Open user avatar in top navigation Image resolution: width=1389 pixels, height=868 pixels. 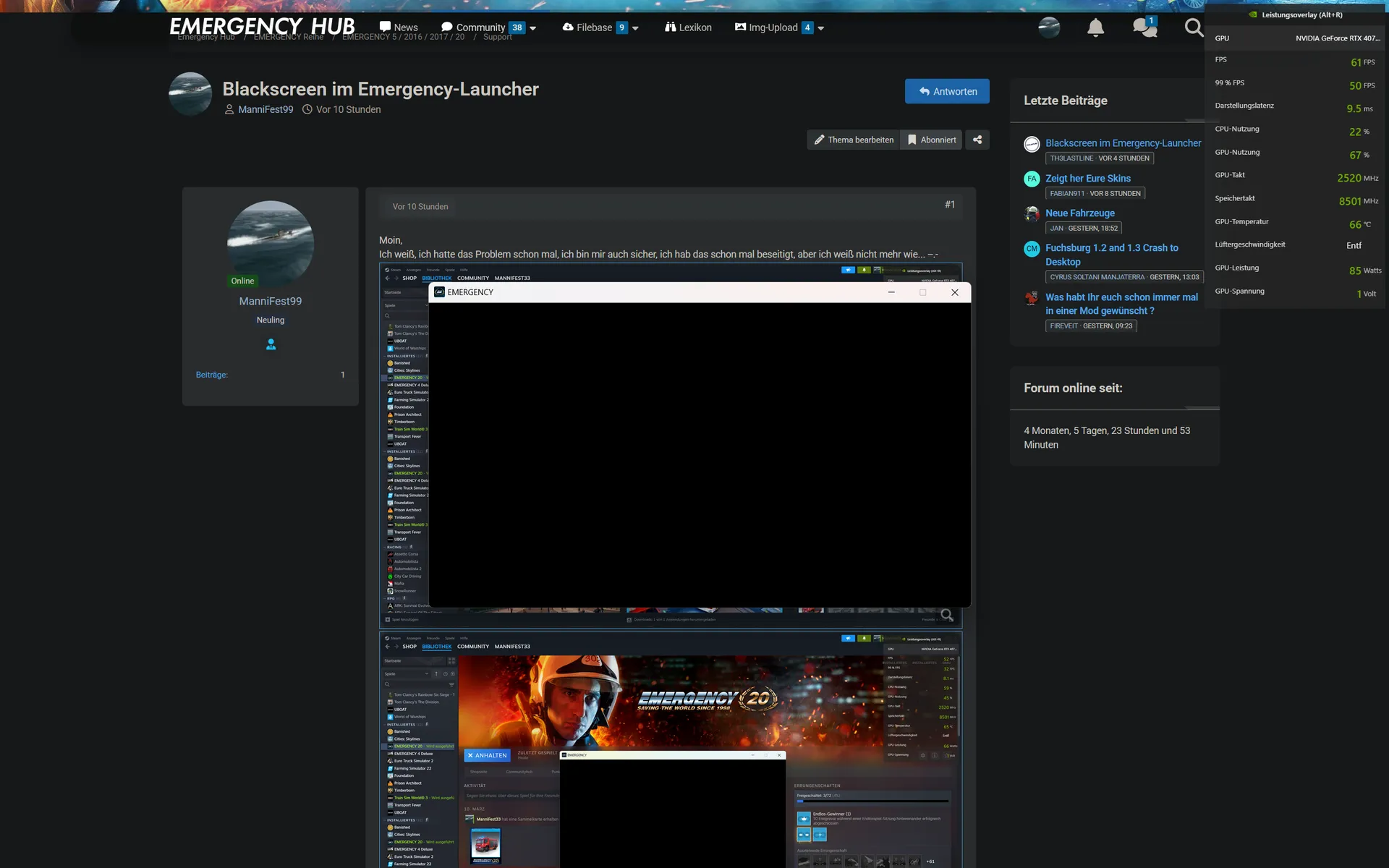[1048, 28]
